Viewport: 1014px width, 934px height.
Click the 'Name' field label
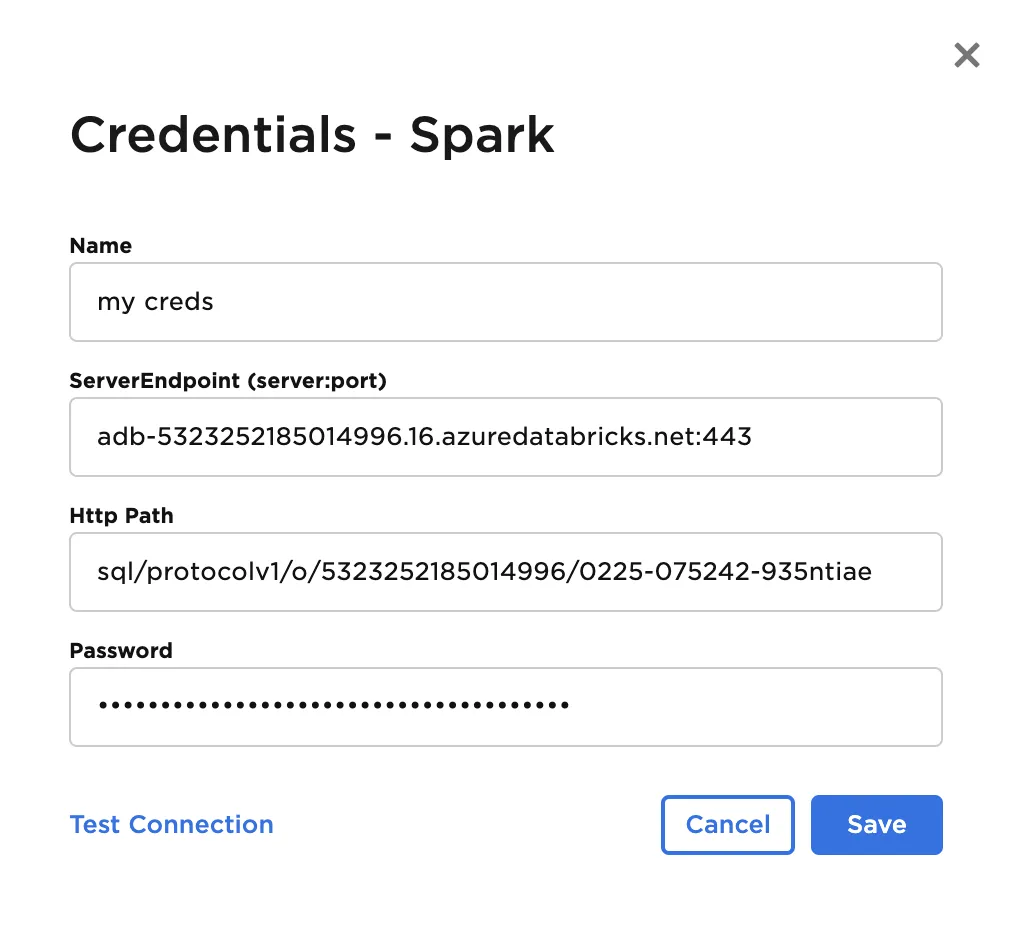[100, 246]
